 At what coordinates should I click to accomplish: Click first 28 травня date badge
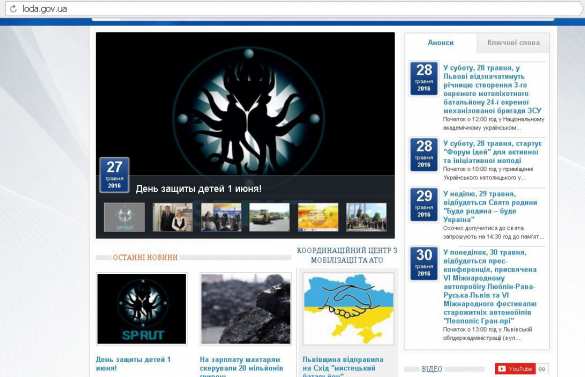coord(424,78)
